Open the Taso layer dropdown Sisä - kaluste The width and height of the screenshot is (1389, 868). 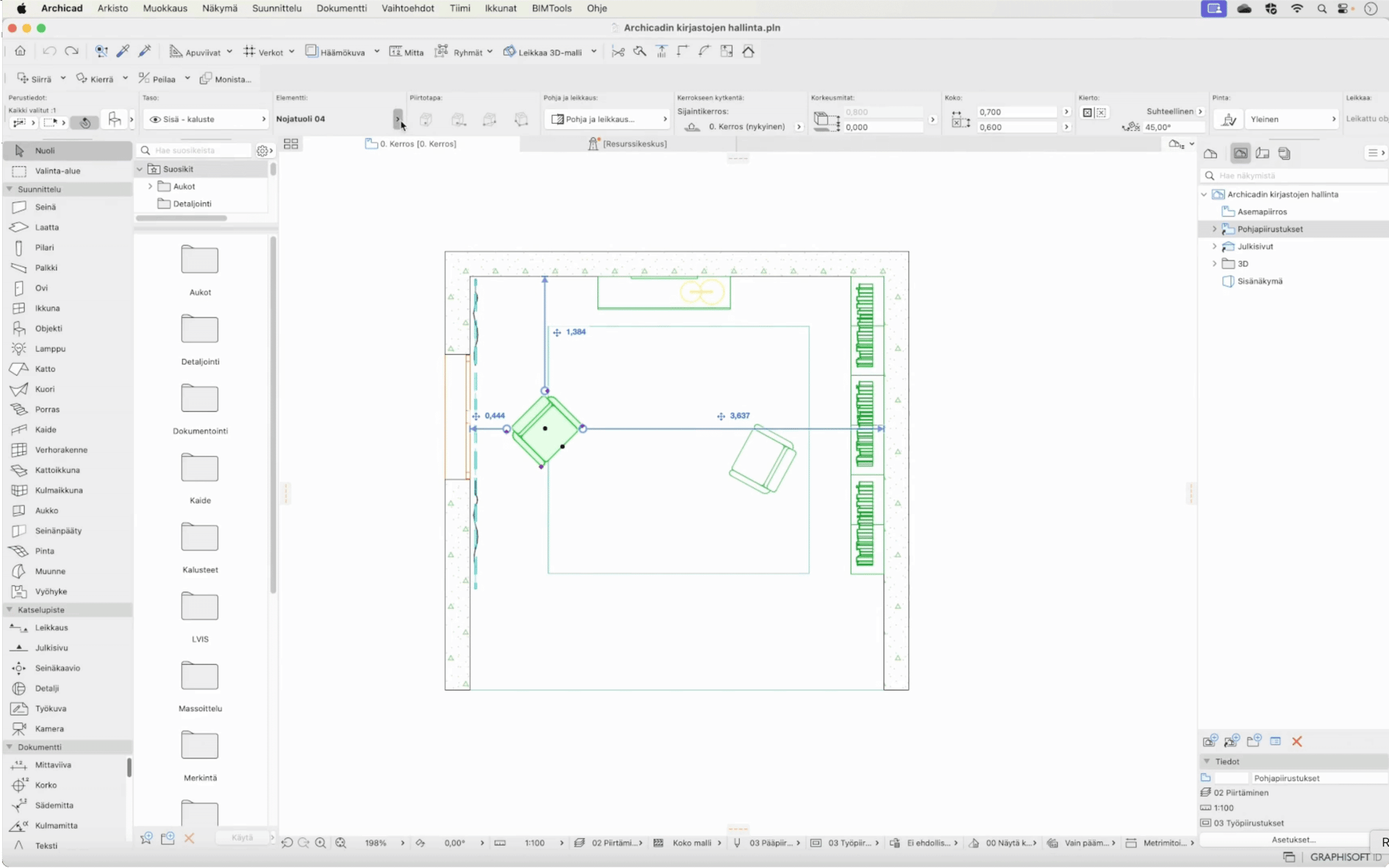[206, 119]
